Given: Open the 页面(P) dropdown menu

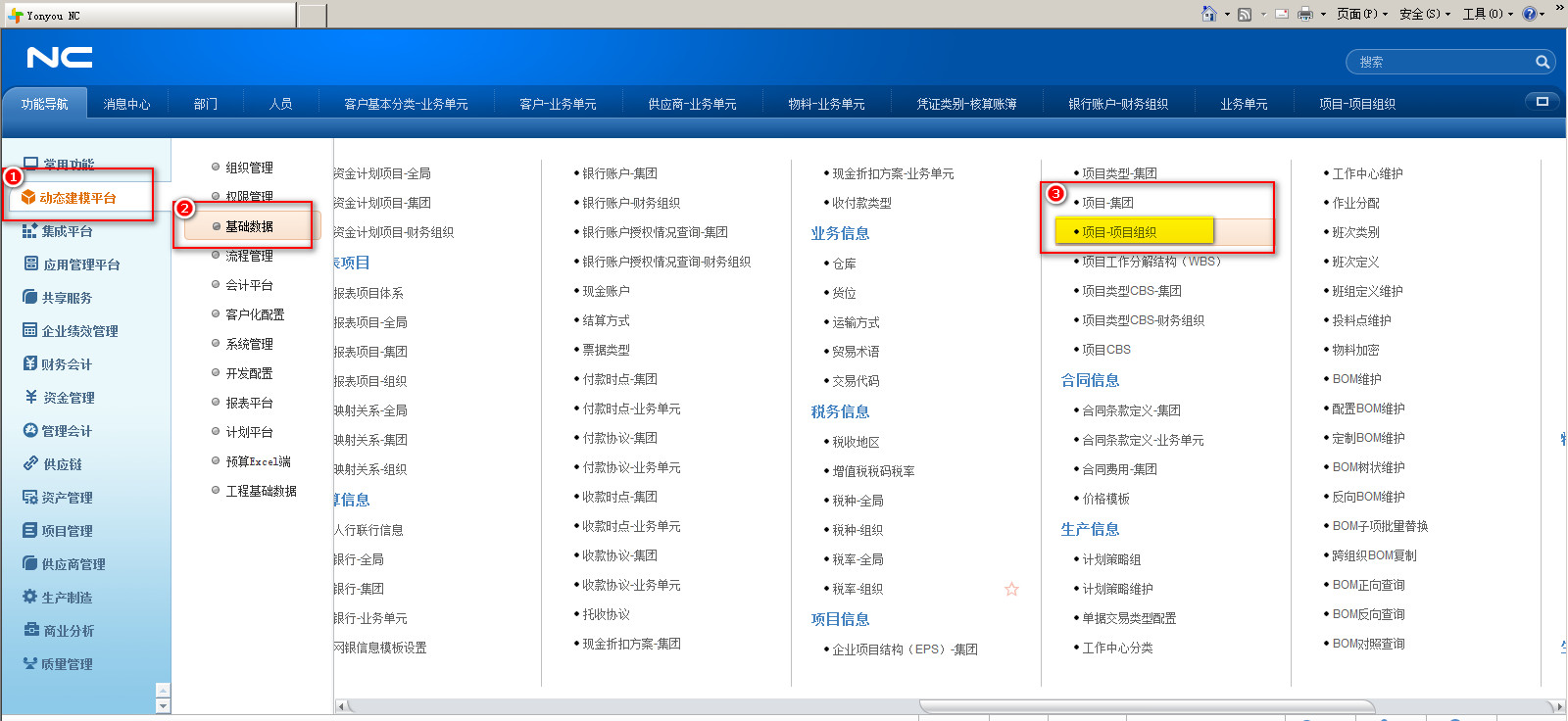Looking at the screenshot, I should pos(1361,14).
